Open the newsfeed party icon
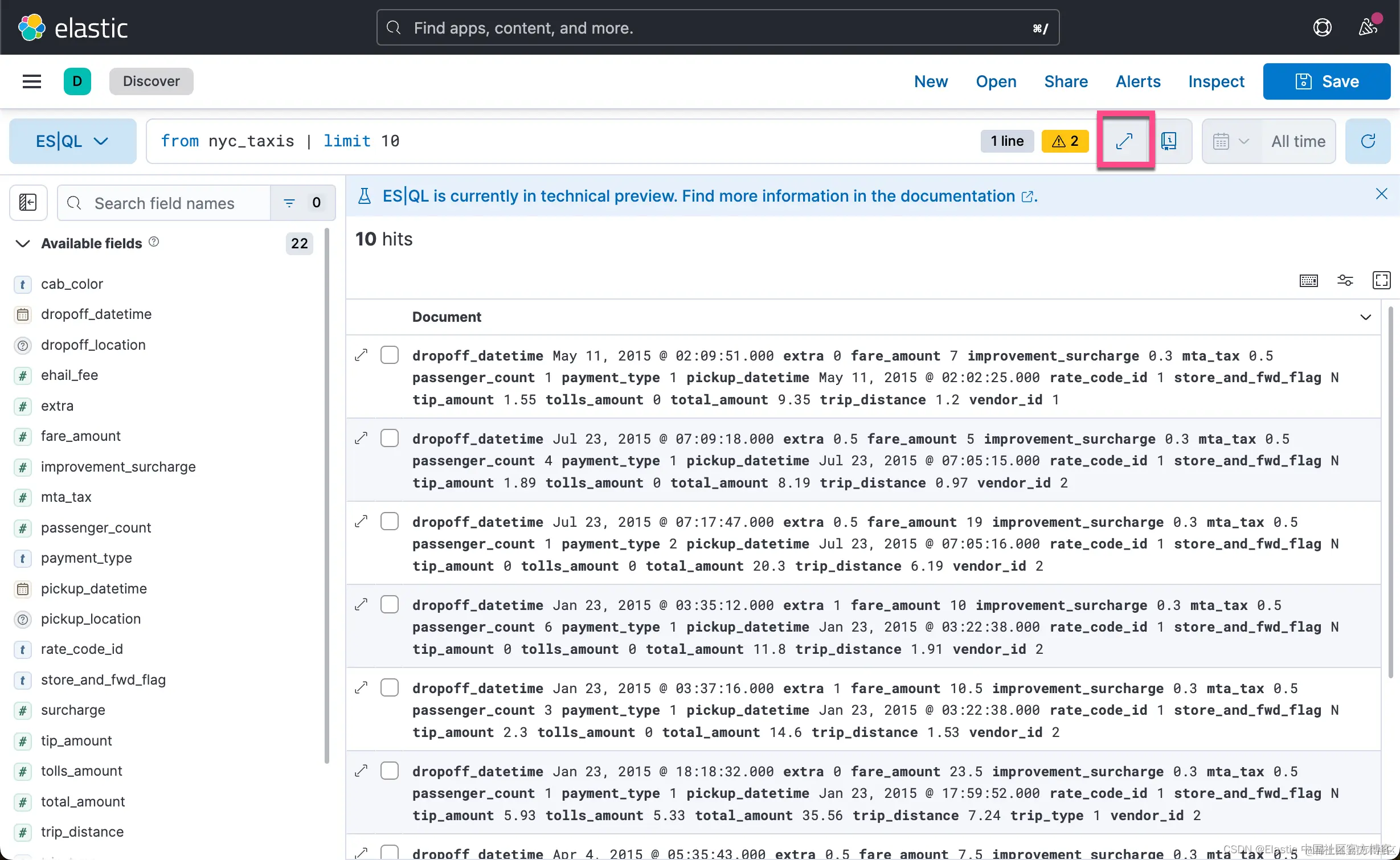Screen dimensions: 1400x860 1368,27
